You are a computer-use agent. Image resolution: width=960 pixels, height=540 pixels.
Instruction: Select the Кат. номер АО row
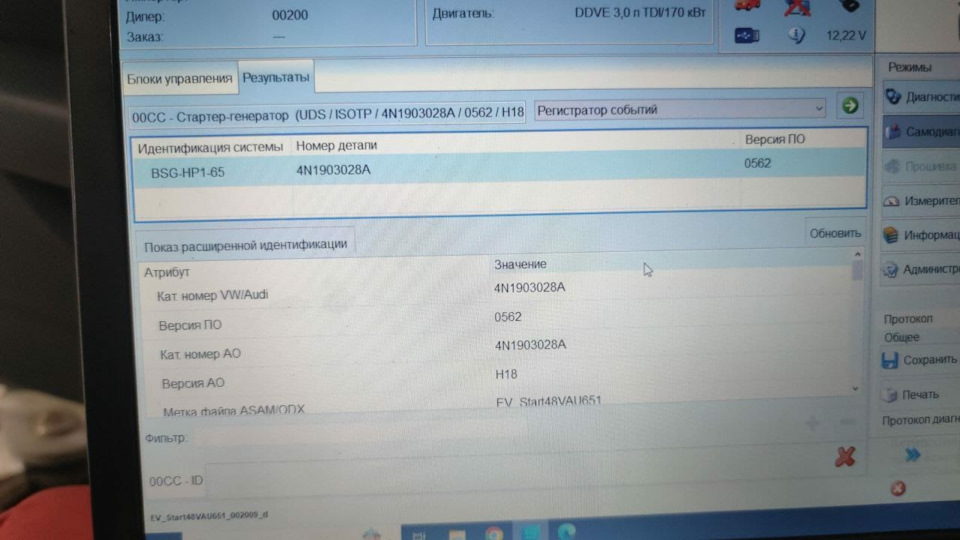[496, 350]
